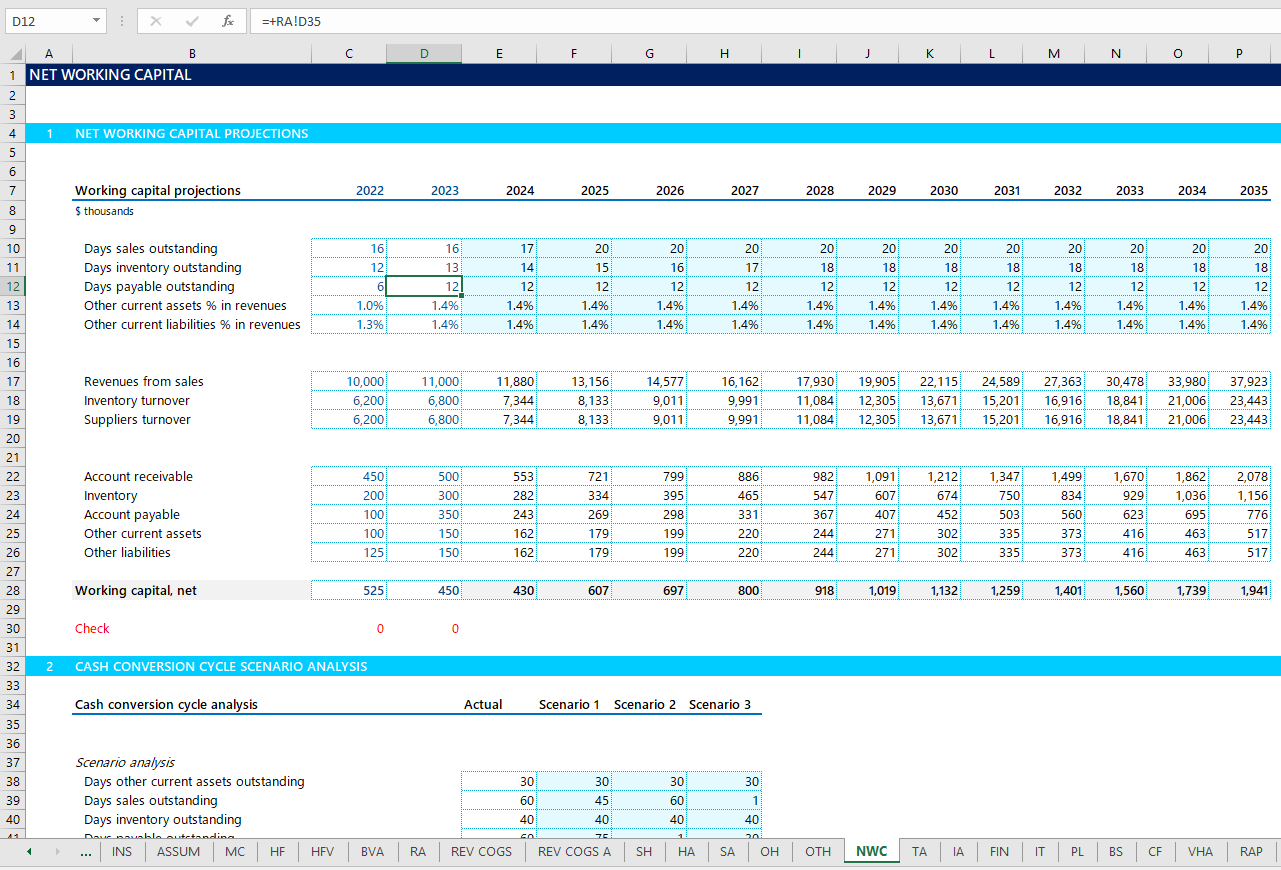
Task: Select row 28 header
Action: (x=11, y=589)
